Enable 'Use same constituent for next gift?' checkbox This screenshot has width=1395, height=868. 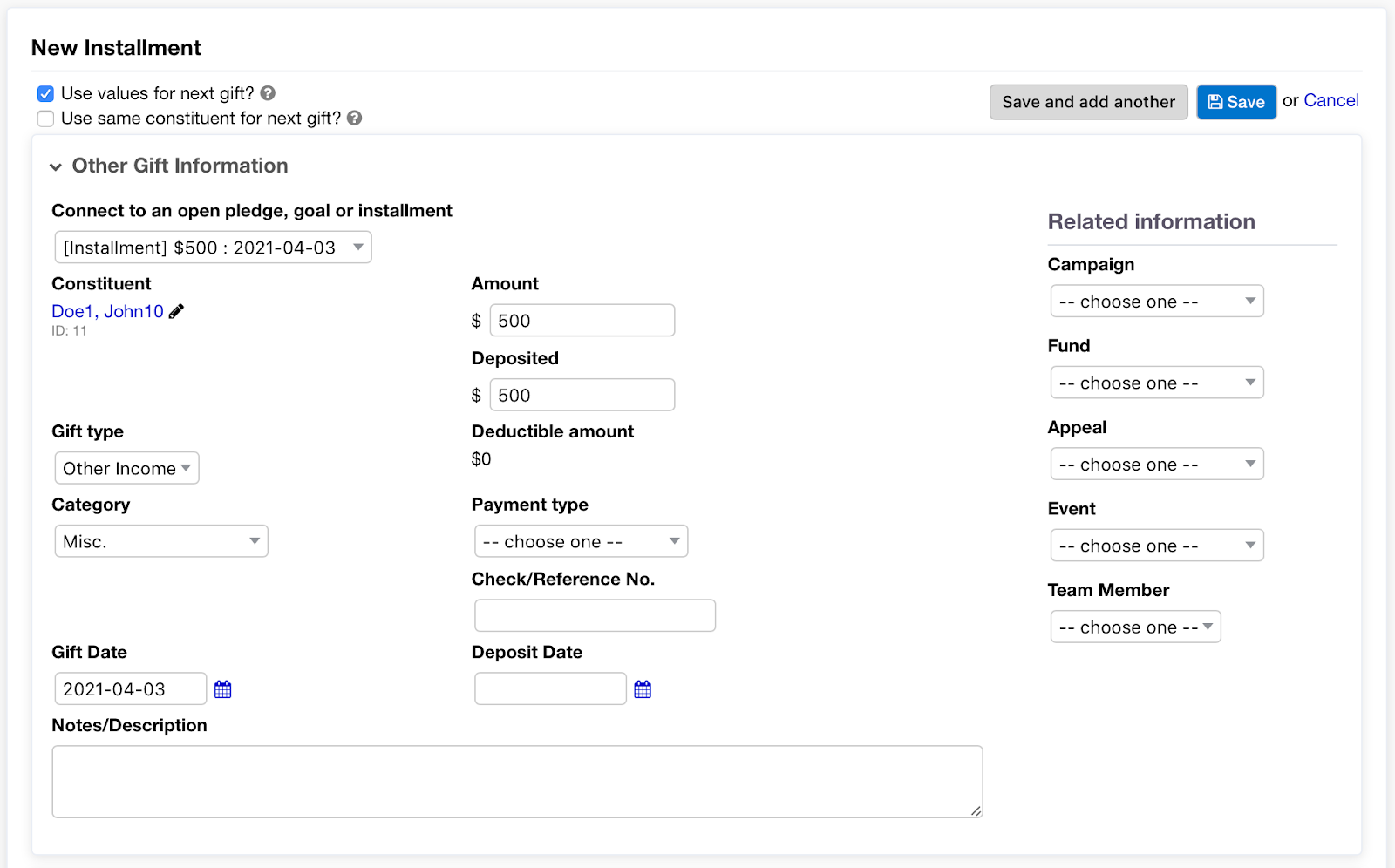46,119
